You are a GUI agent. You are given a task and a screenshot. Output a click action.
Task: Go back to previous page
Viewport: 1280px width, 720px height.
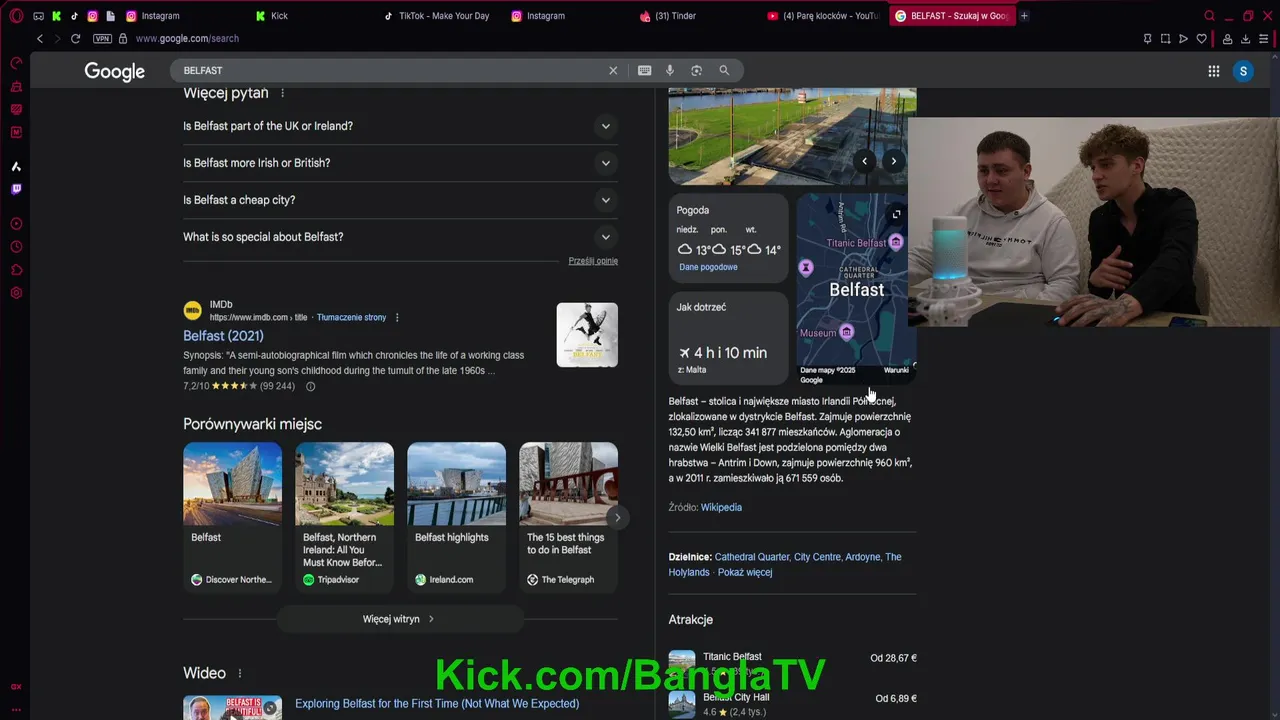coord(40,39)
